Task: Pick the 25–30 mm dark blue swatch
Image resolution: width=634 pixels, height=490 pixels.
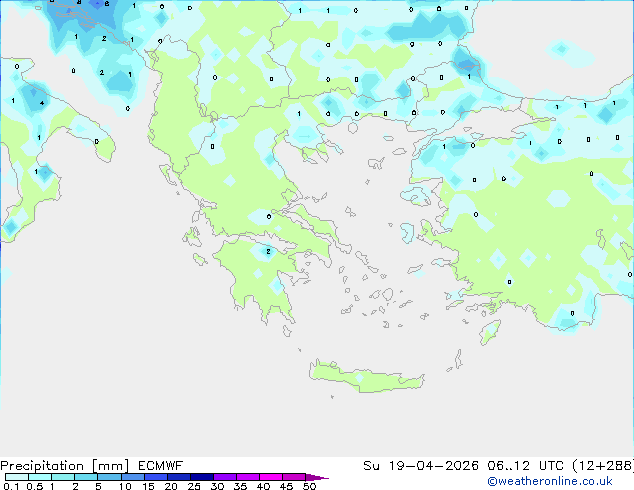Action: click(x=202, y=477)
